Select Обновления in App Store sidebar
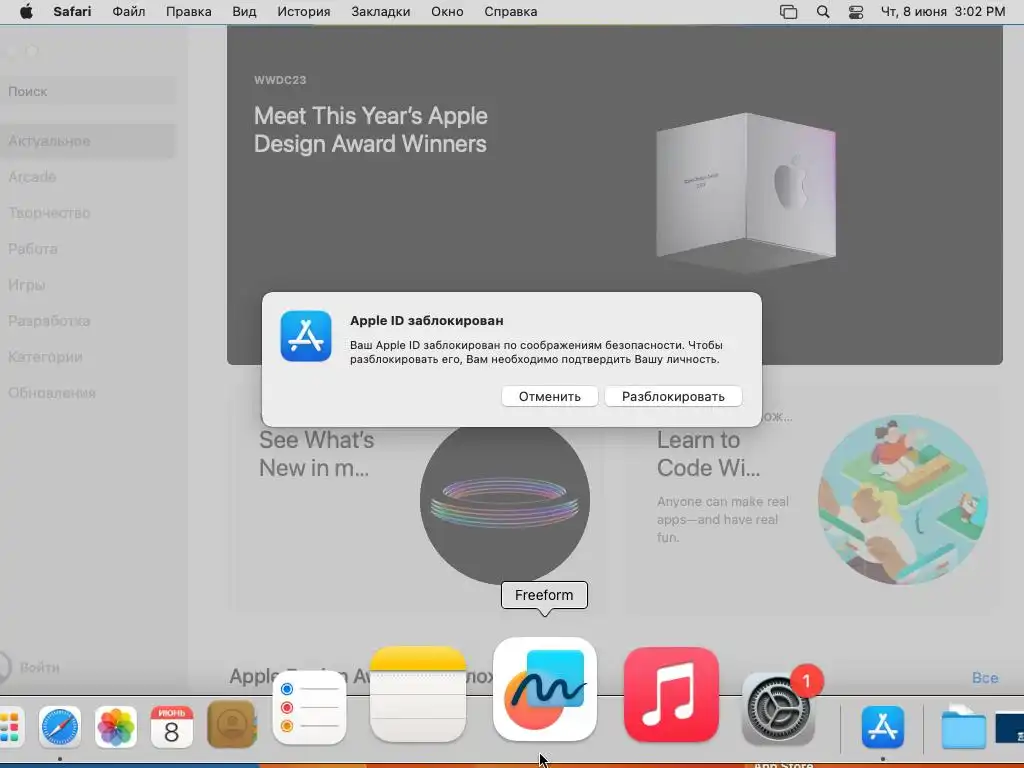This screenshot has width=1024, height=768. (52, 392)
